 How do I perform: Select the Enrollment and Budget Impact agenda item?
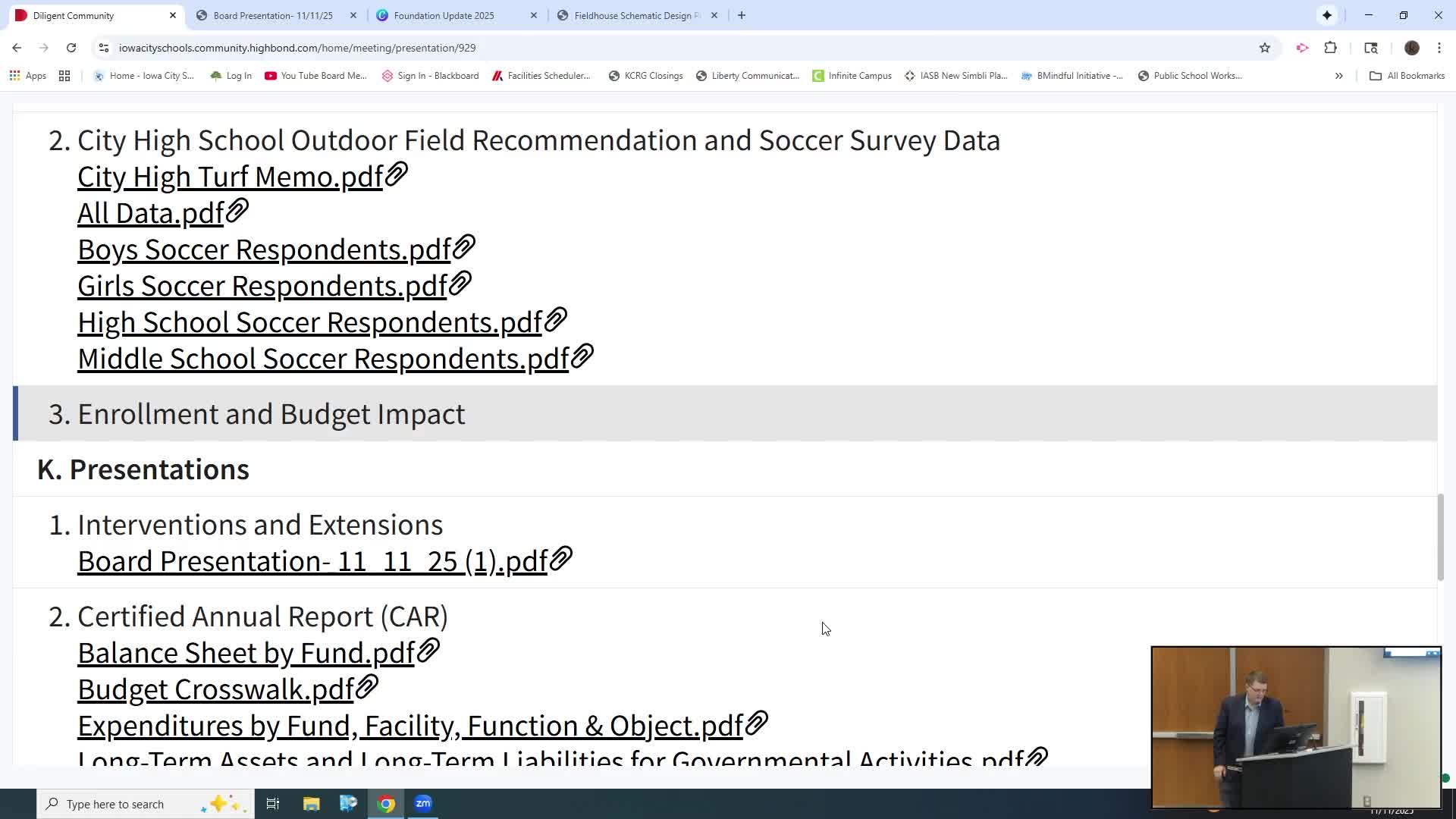271,414
